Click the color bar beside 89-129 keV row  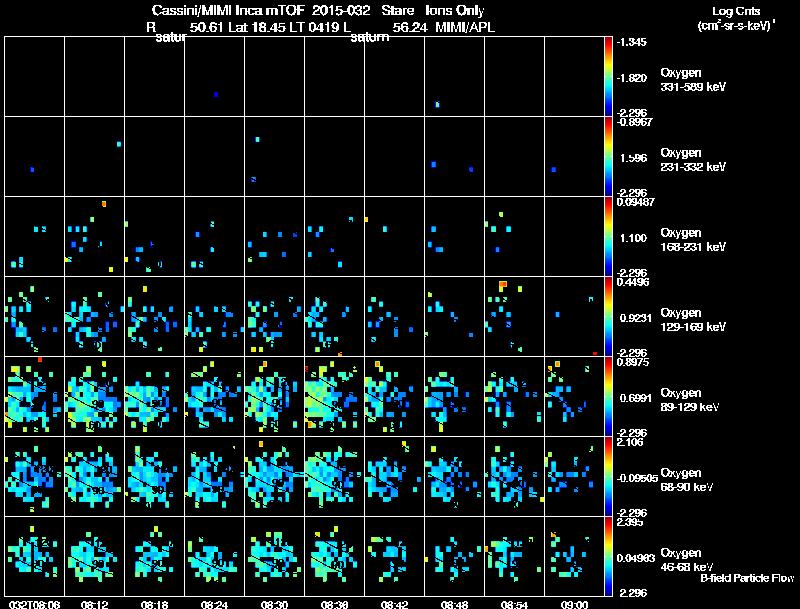[608, 396]
